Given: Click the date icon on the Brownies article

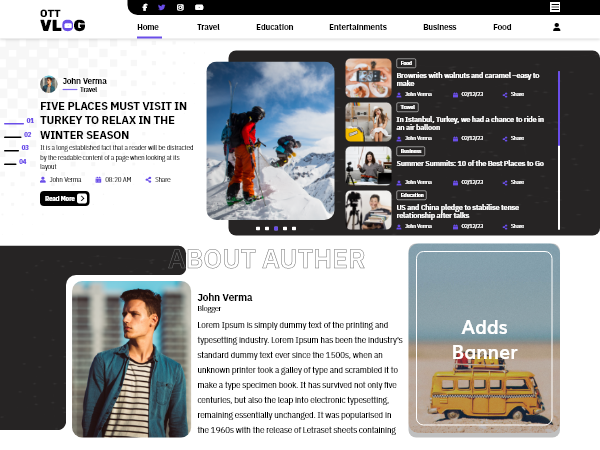Looking at the screenshot, I should coord(455,95).
